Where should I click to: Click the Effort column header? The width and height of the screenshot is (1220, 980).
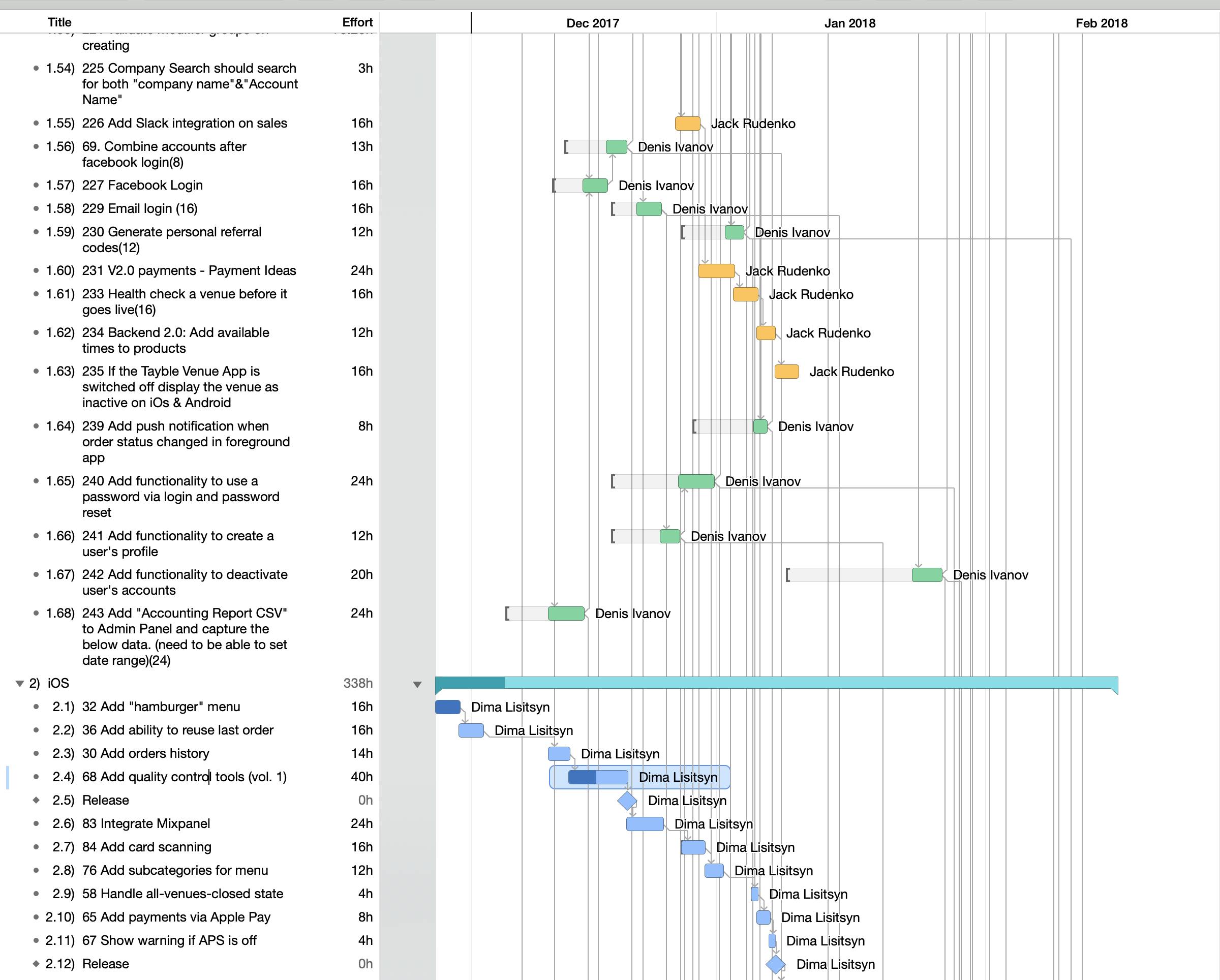357,22
